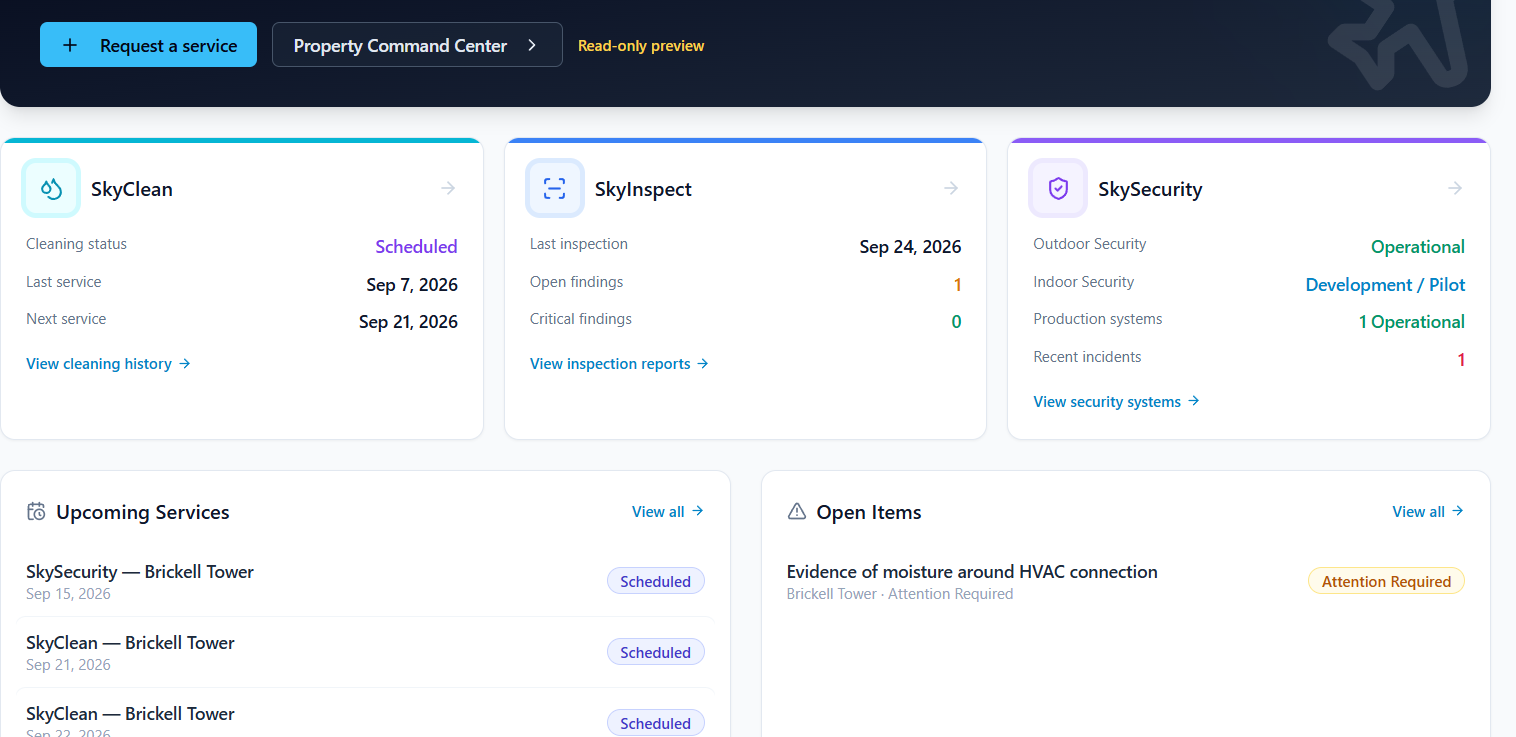Click the Open Items warning triangle icon
1516x737 pixels.
click(x=797, y=512)
